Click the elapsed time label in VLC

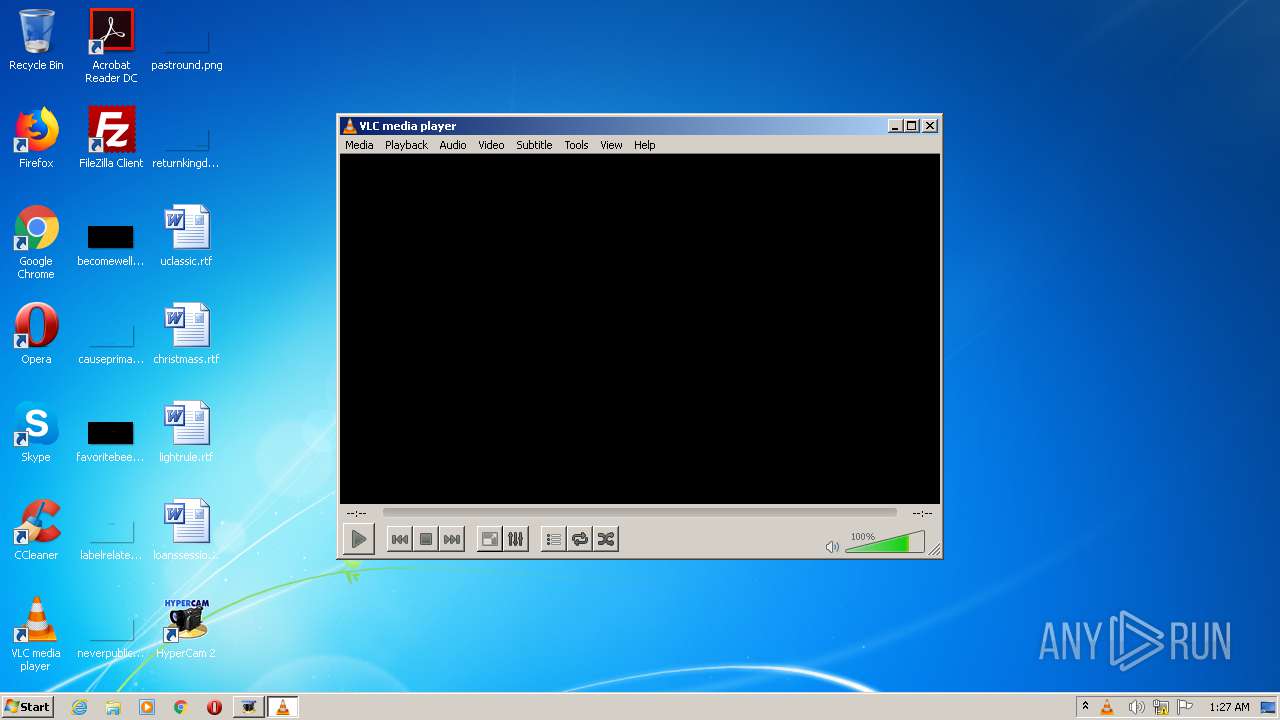point(357,513)
